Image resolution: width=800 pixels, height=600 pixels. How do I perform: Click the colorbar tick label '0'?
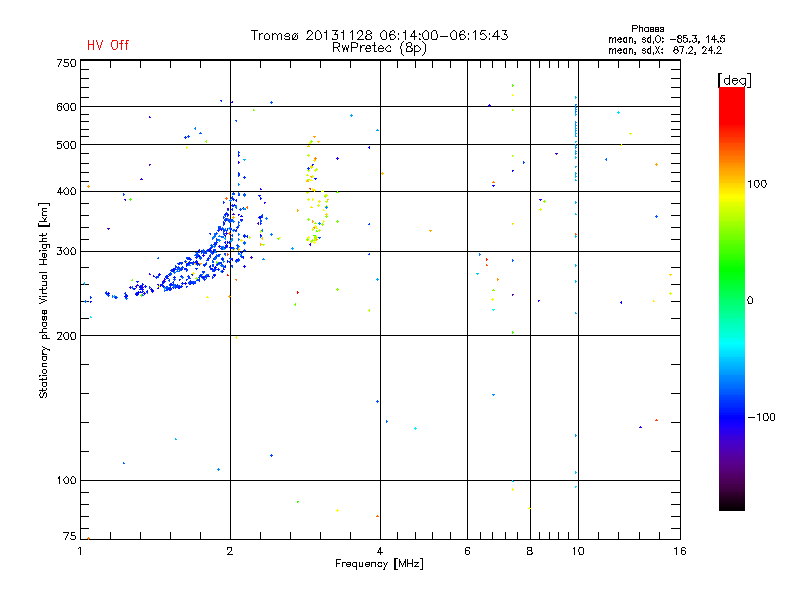pyautogui.click(x=750, y=301)
